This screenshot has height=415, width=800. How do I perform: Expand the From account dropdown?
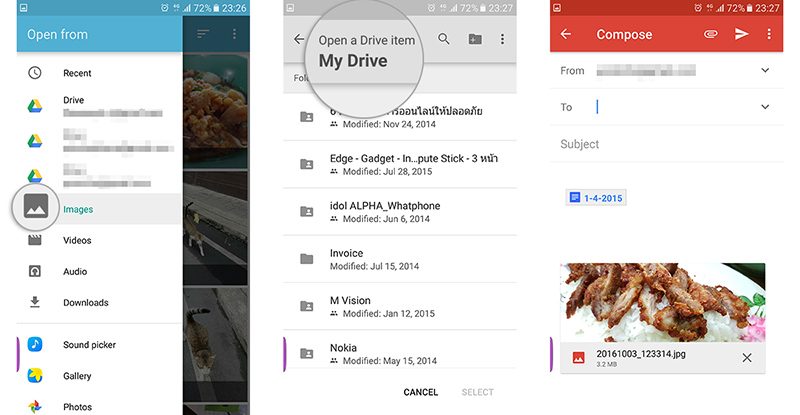(x=765, y=70)
